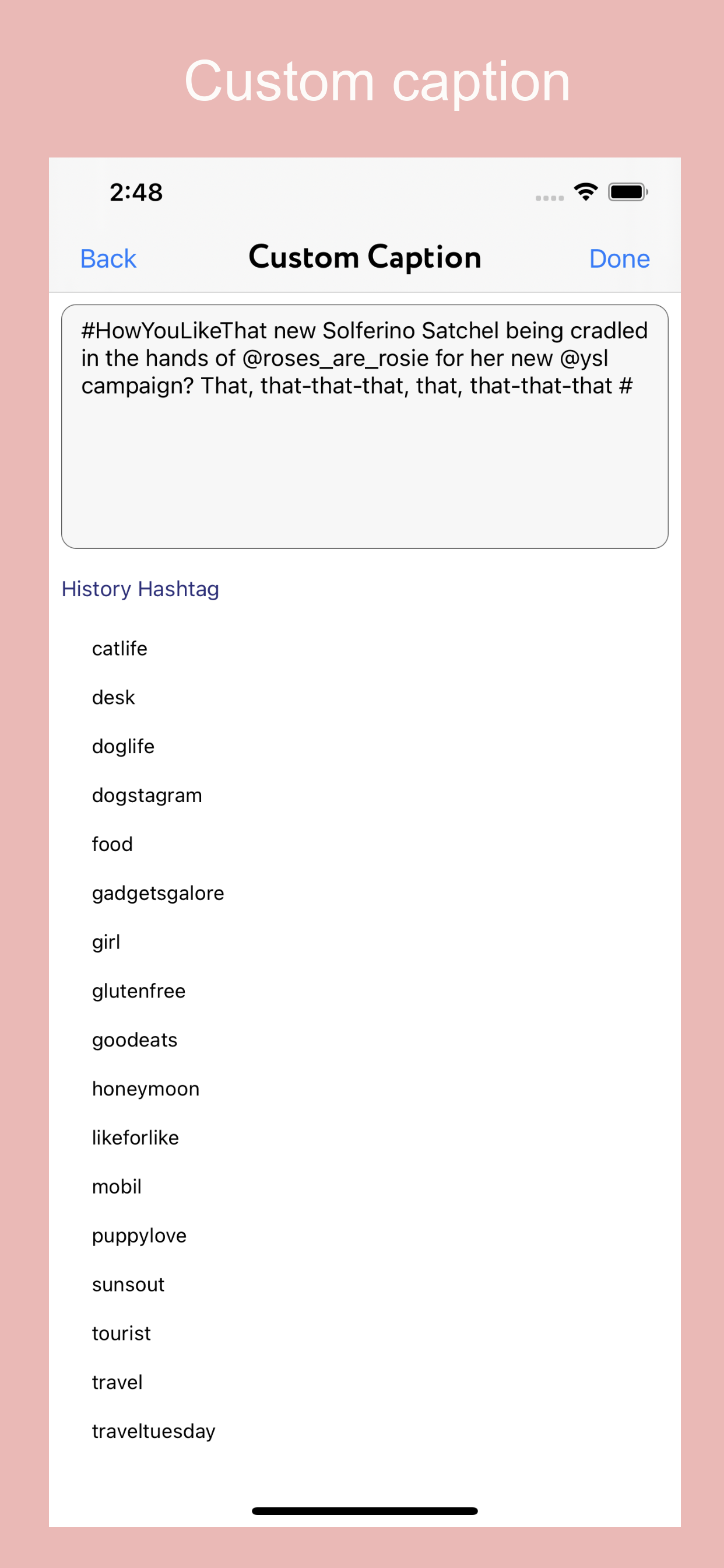724x1568 pixels.
Task: Tap the girl hashtag
Action: 106,942
